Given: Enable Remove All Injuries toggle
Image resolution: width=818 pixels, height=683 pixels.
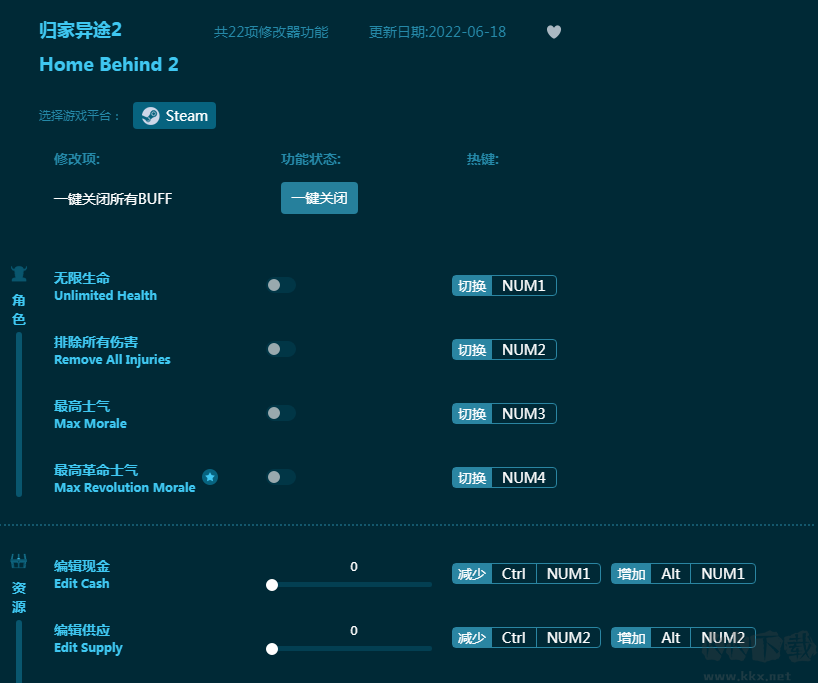Looking at the screenshot, I should point(281,350).
